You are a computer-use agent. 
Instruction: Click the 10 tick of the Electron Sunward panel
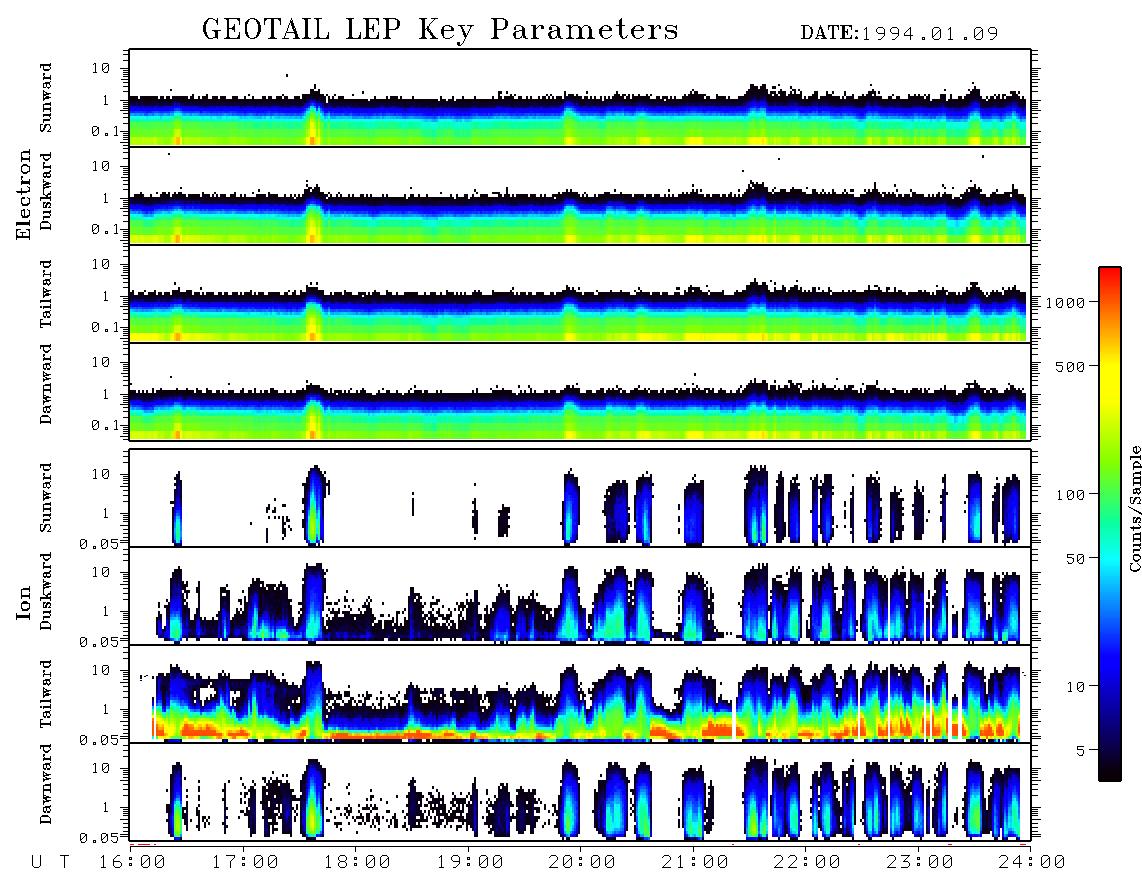click(x=101, y=68)
